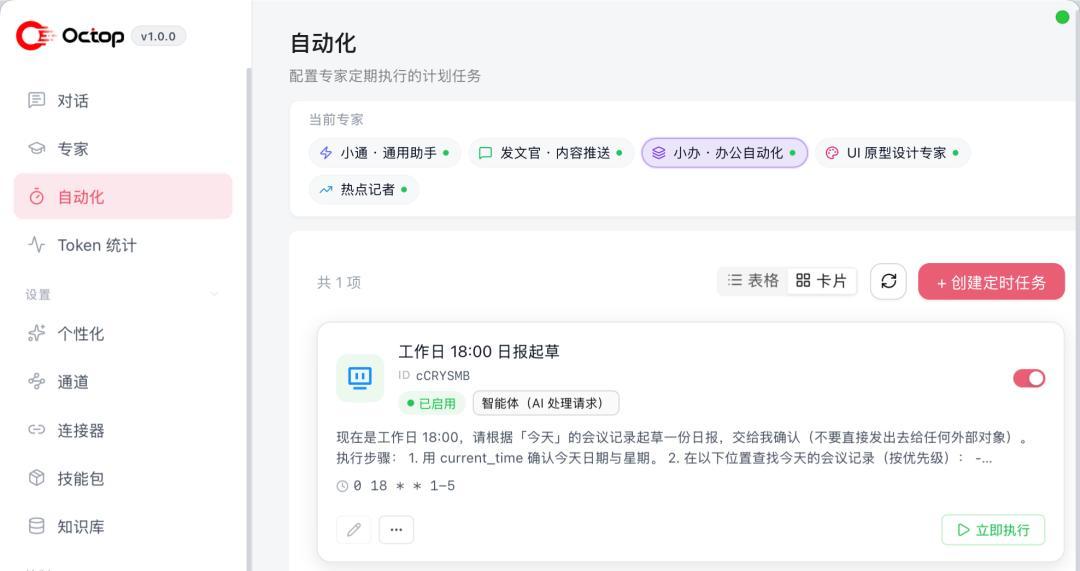The height and width of the screenshot is (571, 1080).
Task: Open the task's more options menu
Action: click(x=396, y=530)
